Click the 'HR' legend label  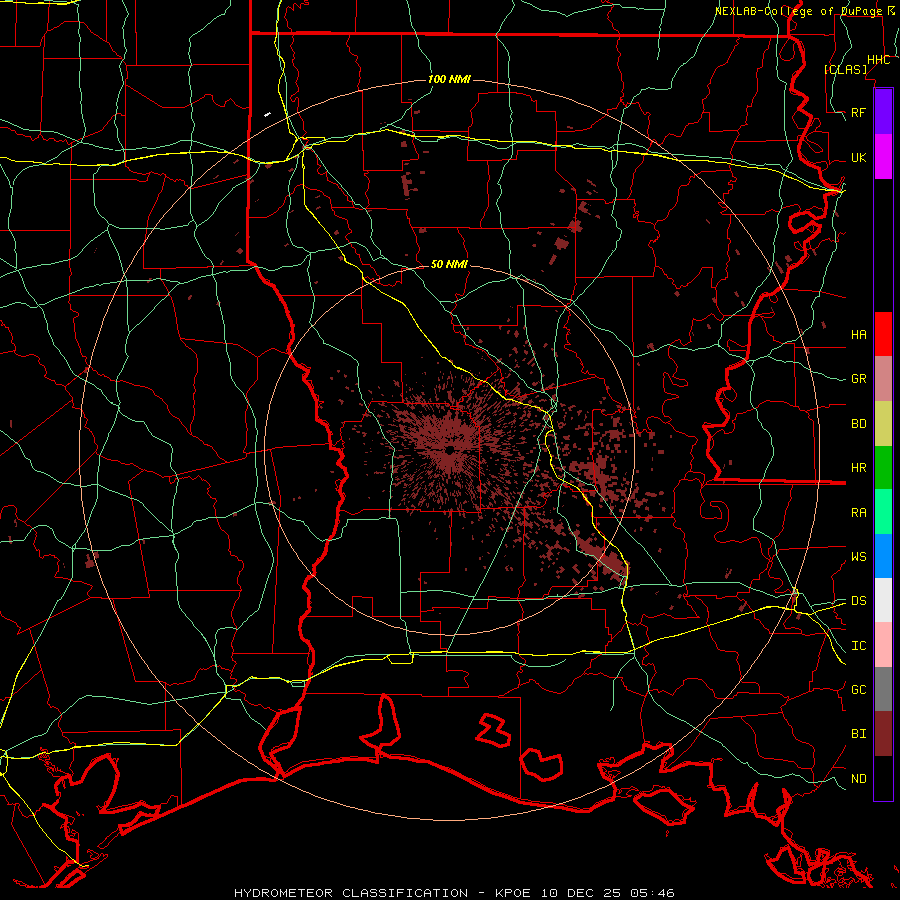(x=858, y=468)
